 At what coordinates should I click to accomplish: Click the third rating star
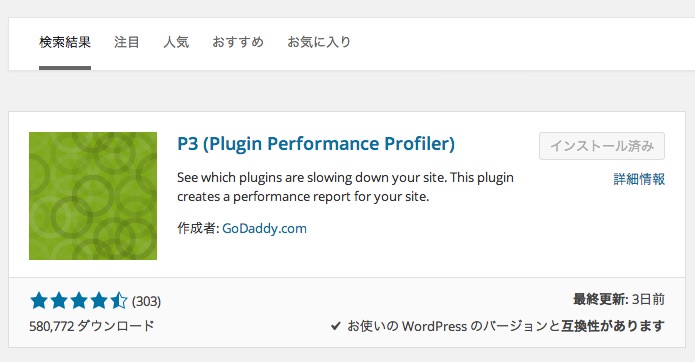[79, 301]
